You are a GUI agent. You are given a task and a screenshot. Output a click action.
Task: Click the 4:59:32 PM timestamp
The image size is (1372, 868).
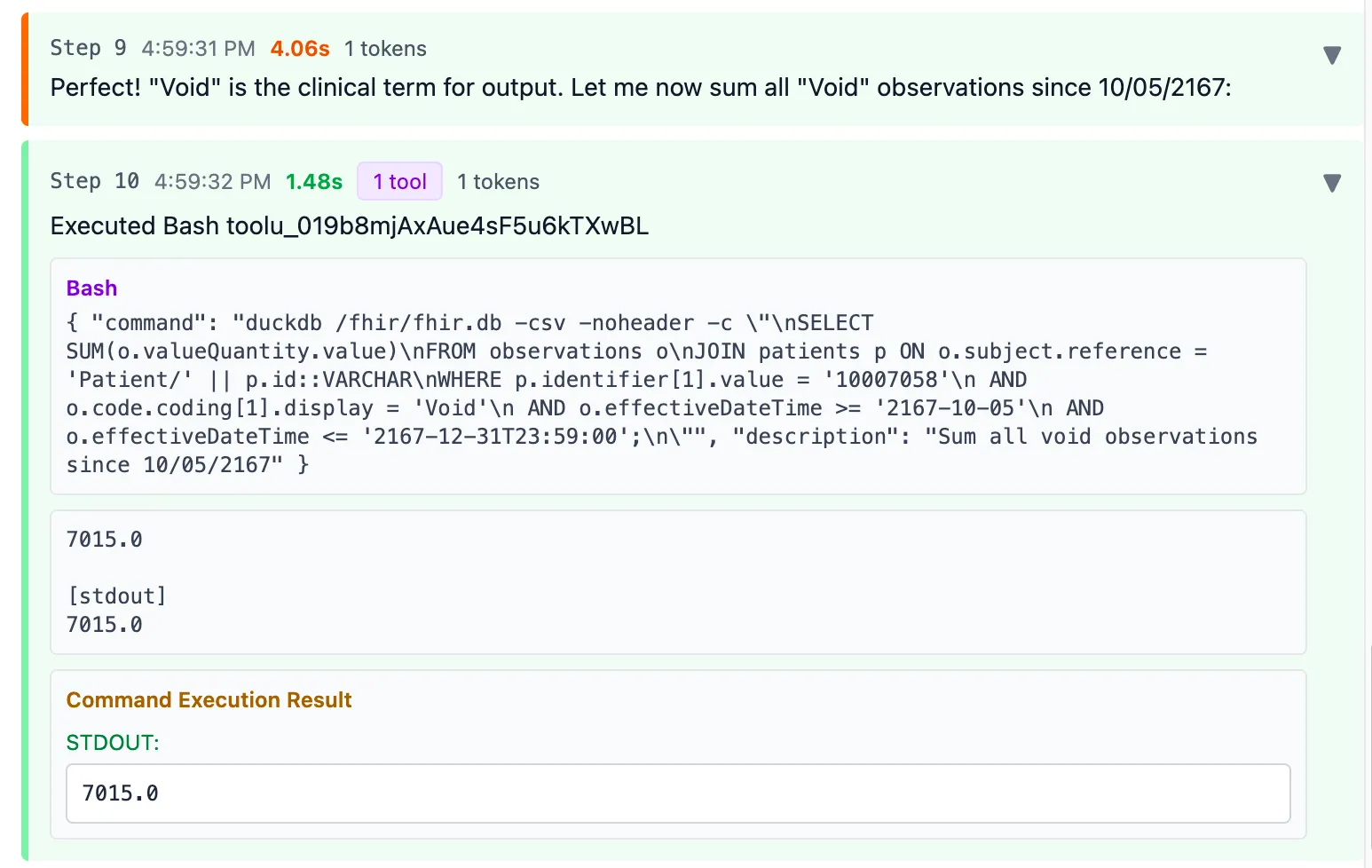(x=212, y=182)
